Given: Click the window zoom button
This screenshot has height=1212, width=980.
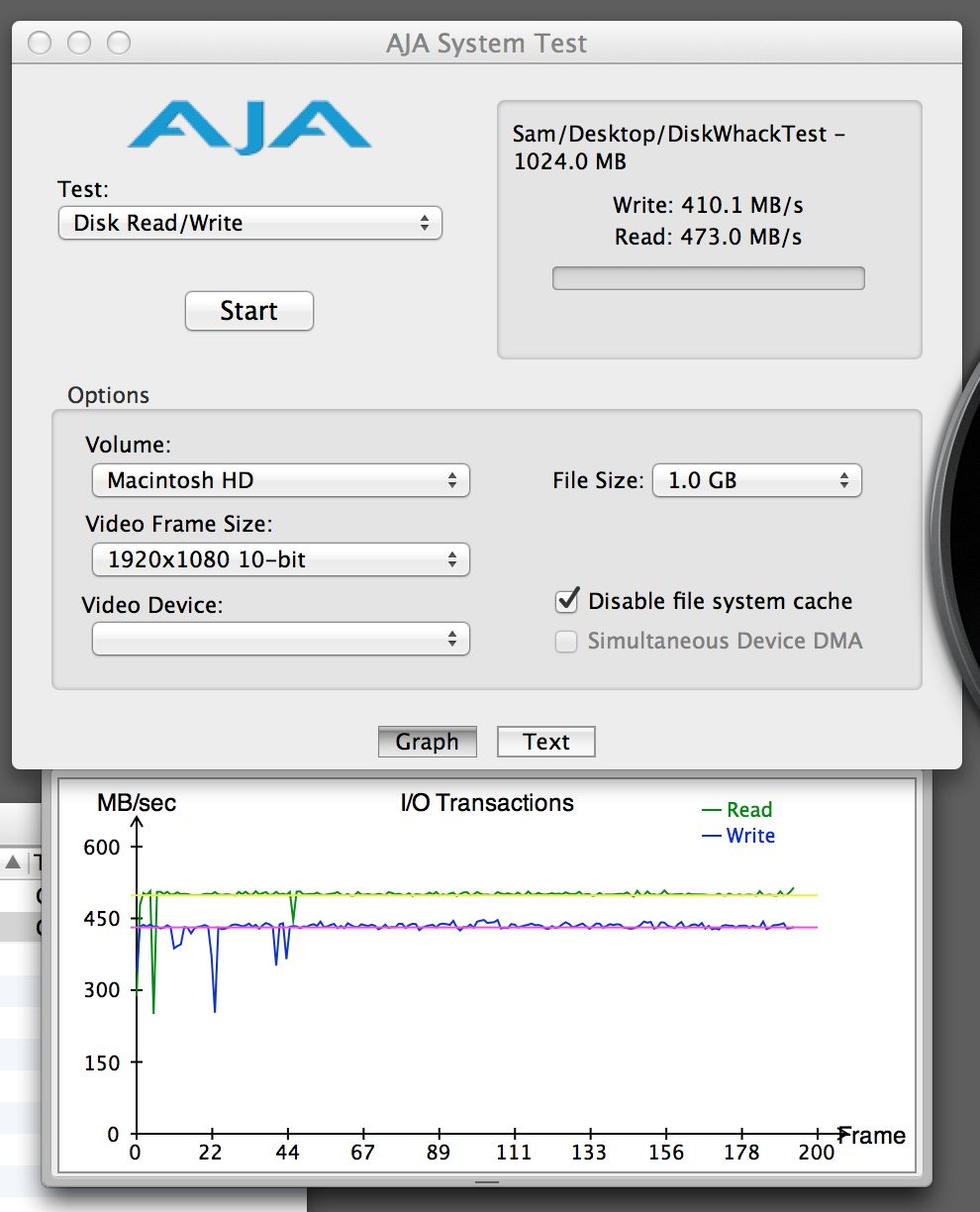Looking at the screenshot, I should (119, 44).
